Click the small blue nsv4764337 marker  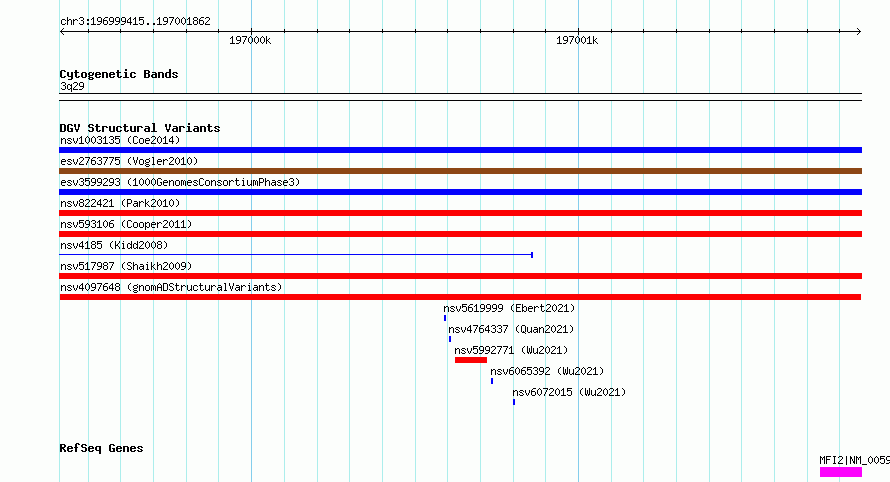450,339
